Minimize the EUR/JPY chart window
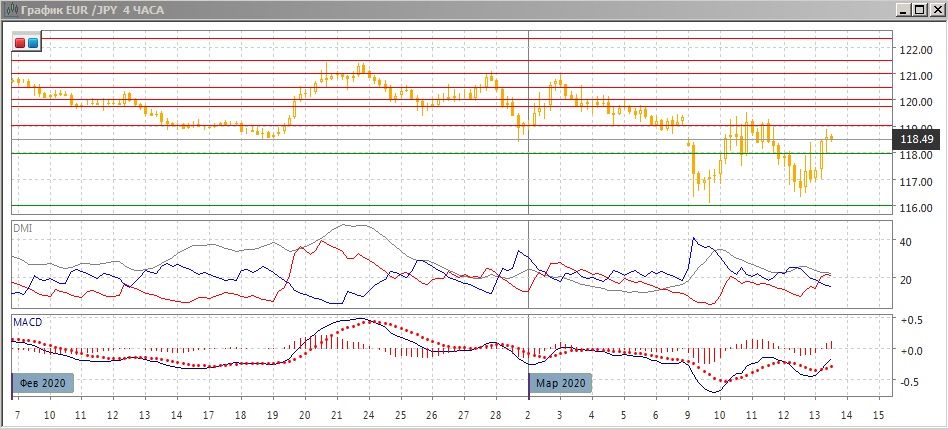Image resolution: width=948 pixels, height=430 pixels. (x=903, y=10)
